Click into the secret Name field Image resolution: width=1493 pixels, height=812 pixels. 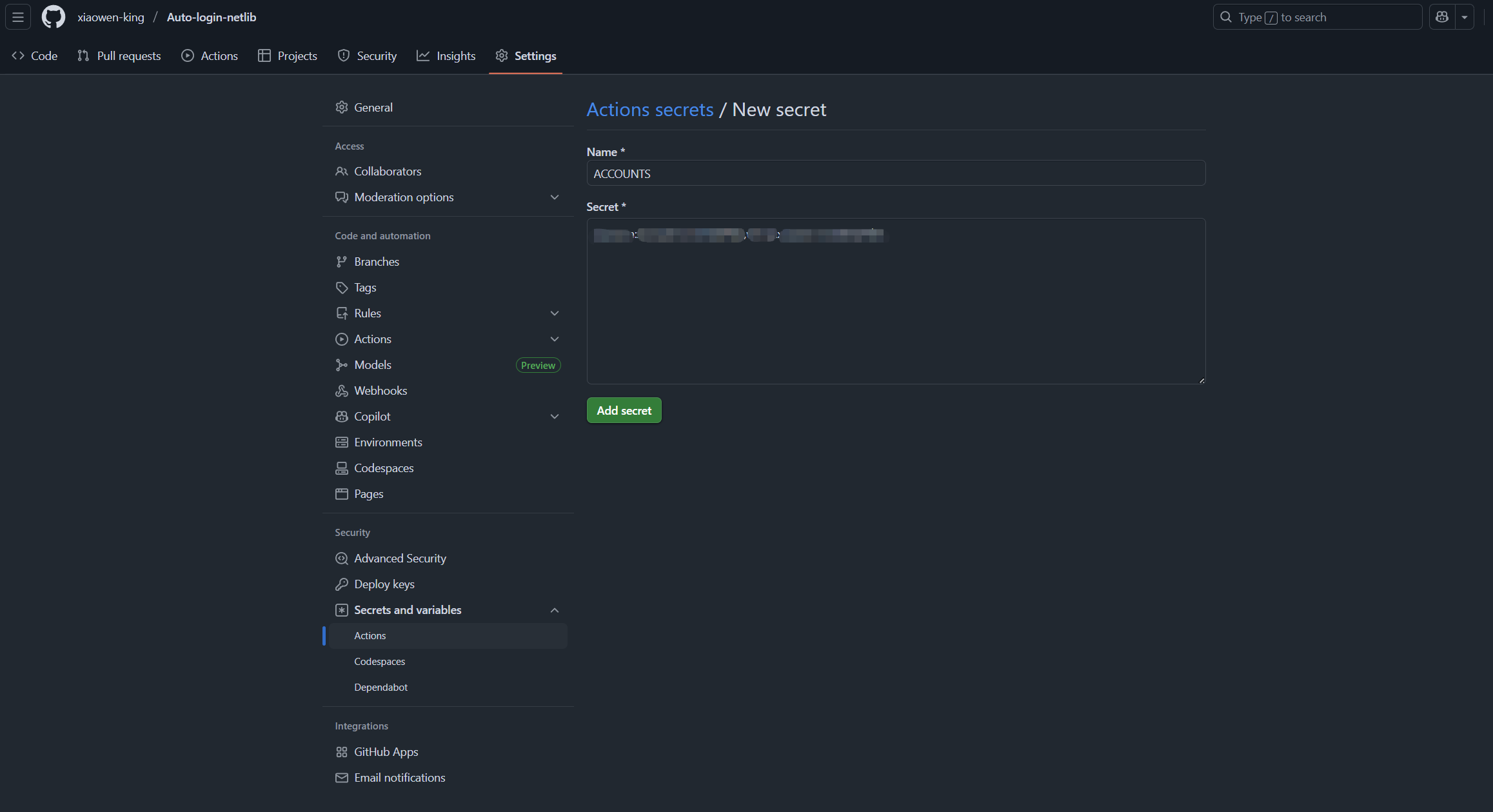click(x=895, y=173)
